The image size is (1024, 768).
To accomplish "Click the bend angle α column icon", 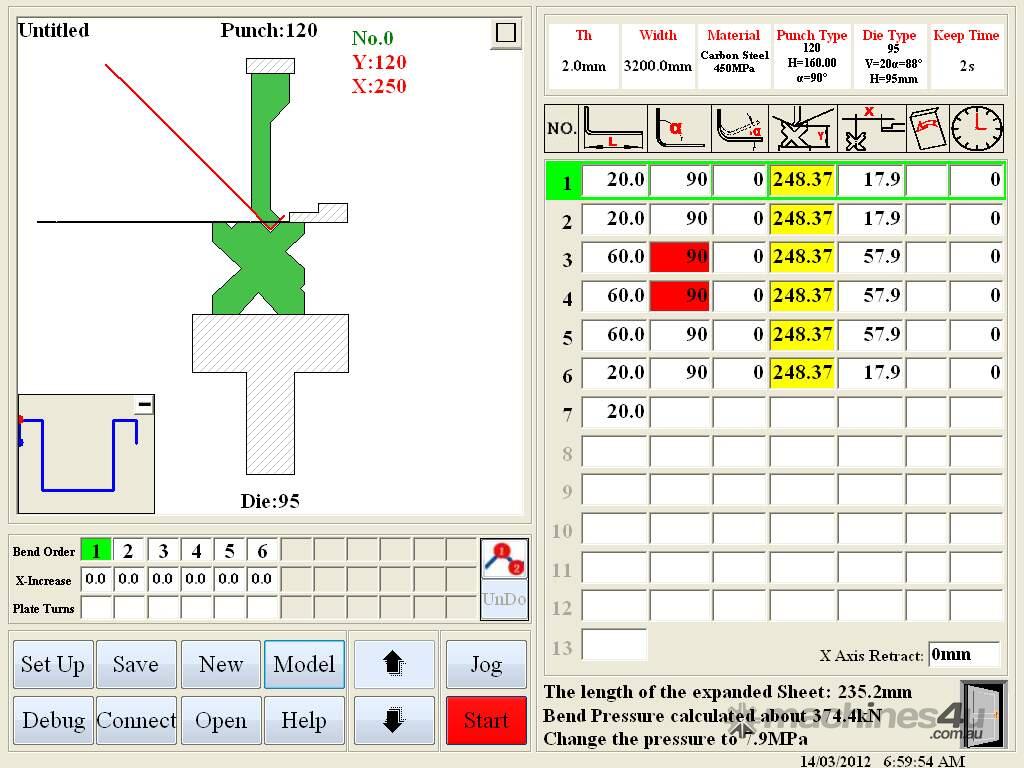I will (680, 129).
